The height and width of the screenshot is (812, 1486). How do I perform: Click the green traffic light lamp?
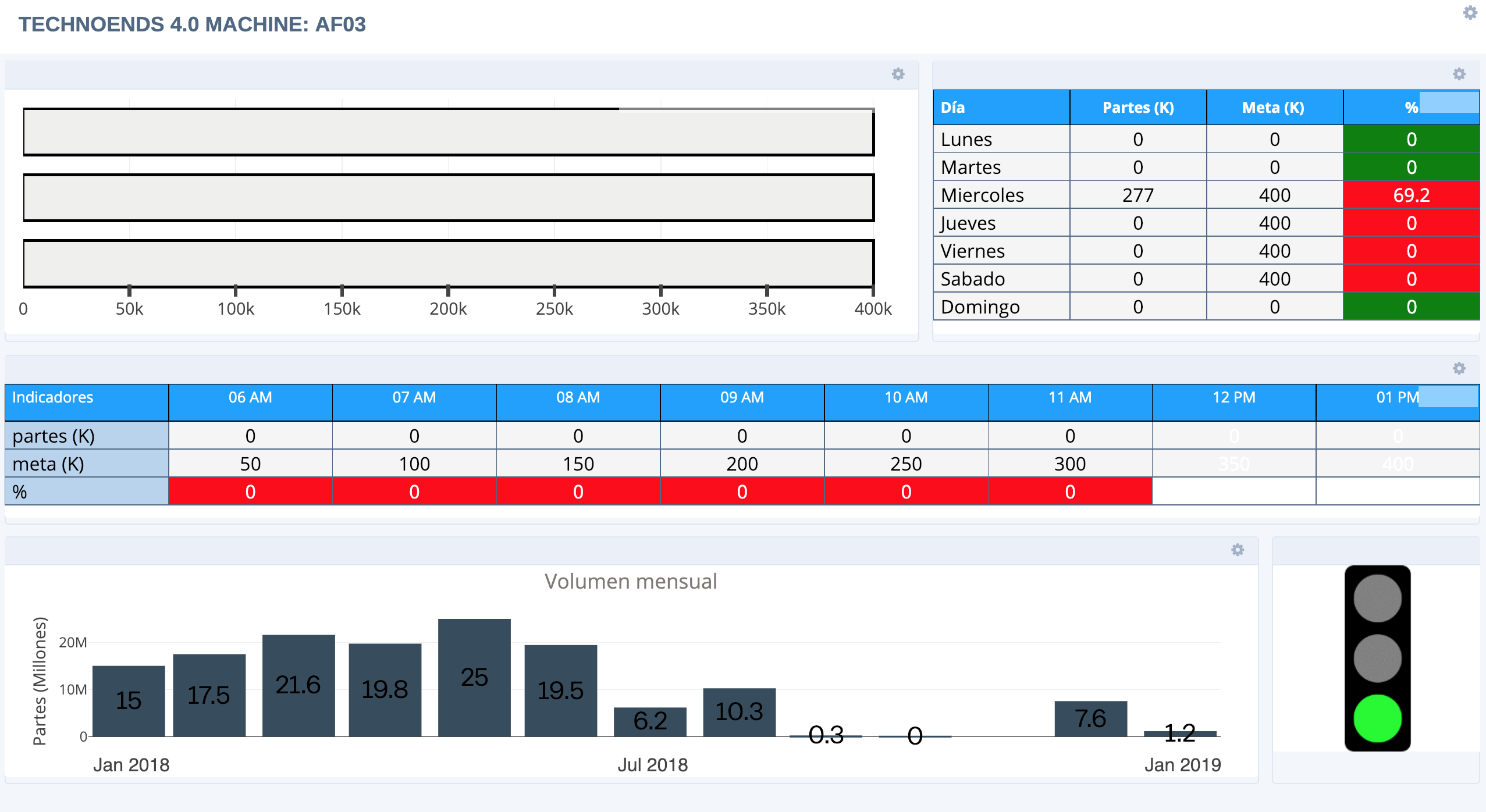pyautogui.click(x=1377, y=718)
